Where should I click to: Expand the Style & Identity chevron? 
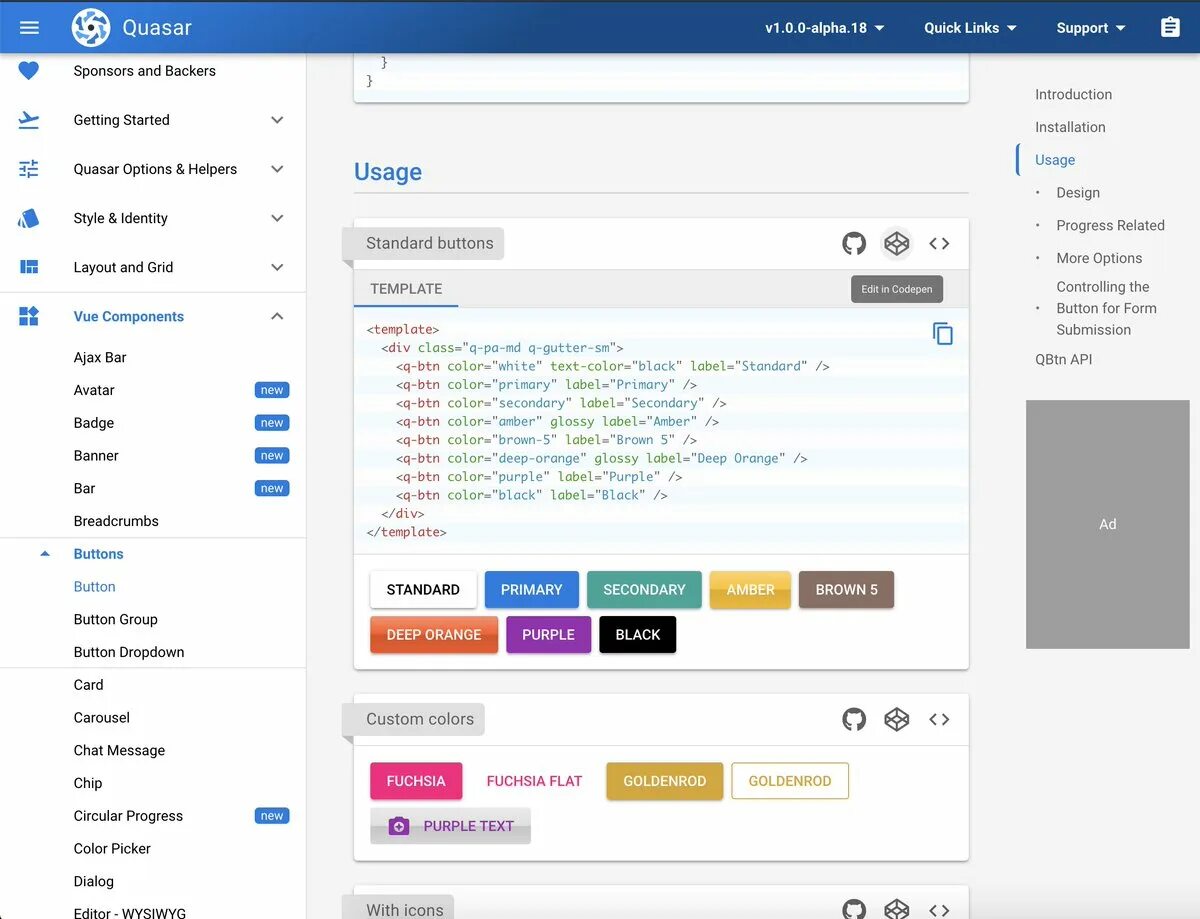tap(278, 218)
